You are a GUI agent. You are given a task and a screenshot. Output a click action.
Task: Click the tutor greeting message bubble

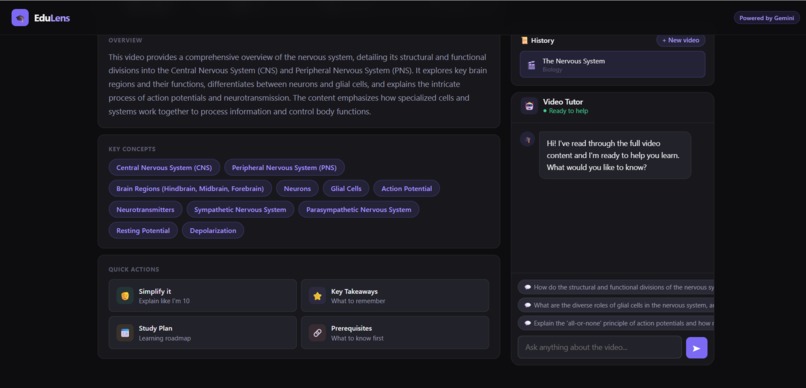click(615, 155)
